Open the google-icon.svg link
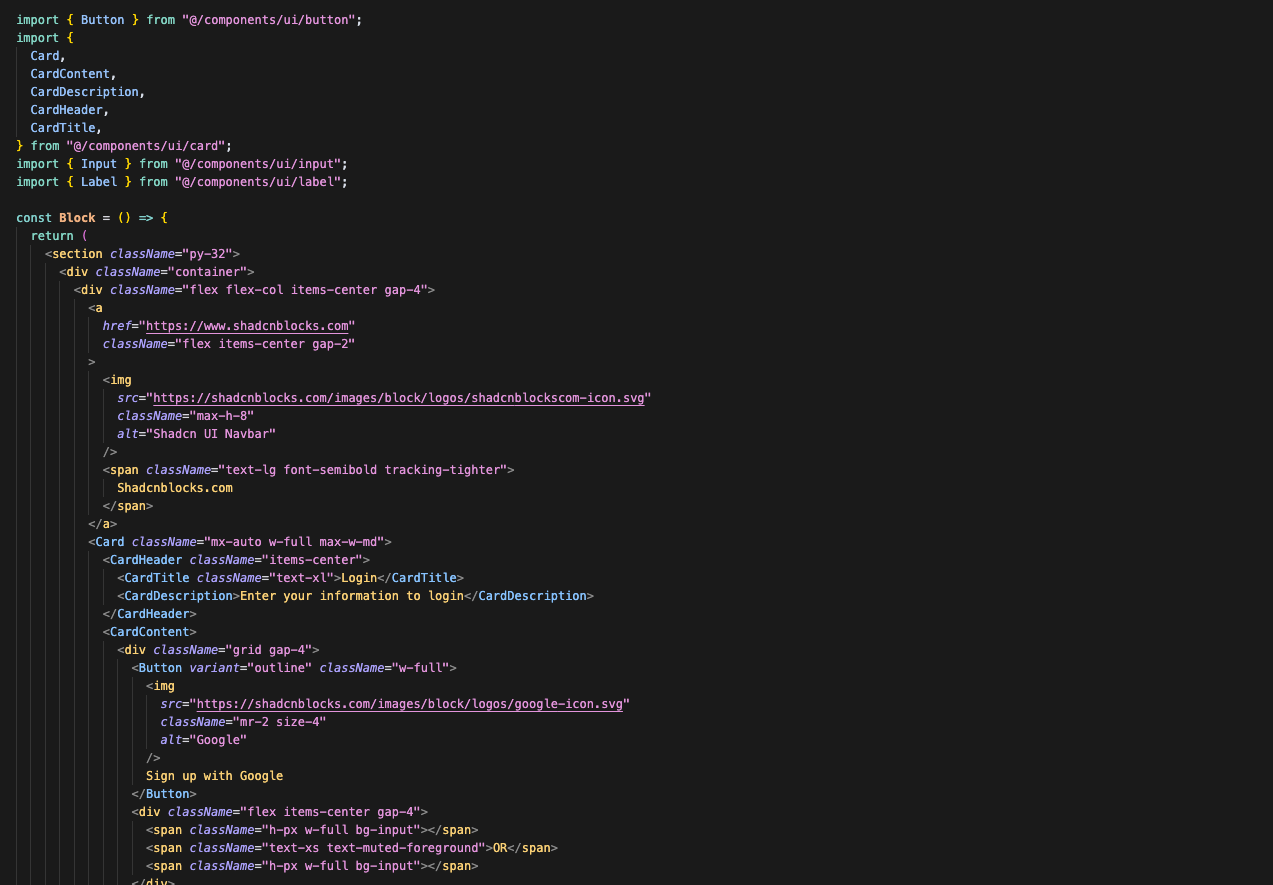Screen dimensions: 1273x885 point(410,703)
